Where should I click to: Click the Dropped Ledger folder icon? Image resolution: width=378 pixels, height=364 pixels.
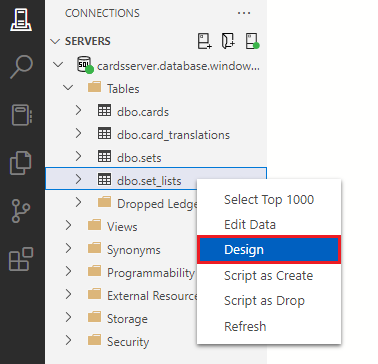104,203
